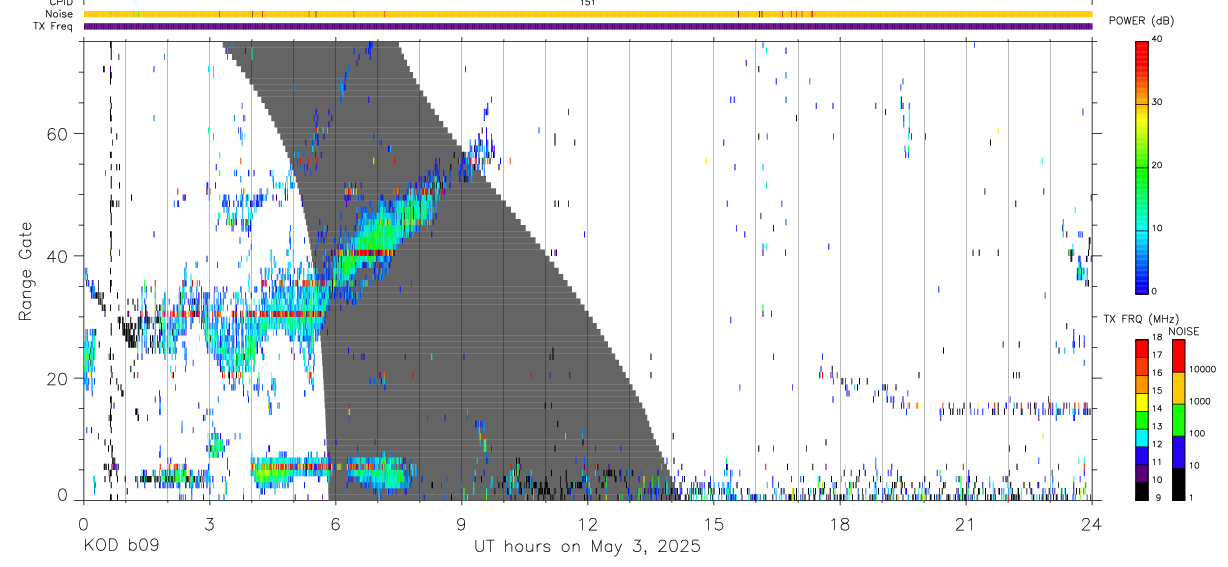This screenshot has height=567, width=1228.
Task: Click the green segment of the NOISE scale
Action: (1178, 419)
